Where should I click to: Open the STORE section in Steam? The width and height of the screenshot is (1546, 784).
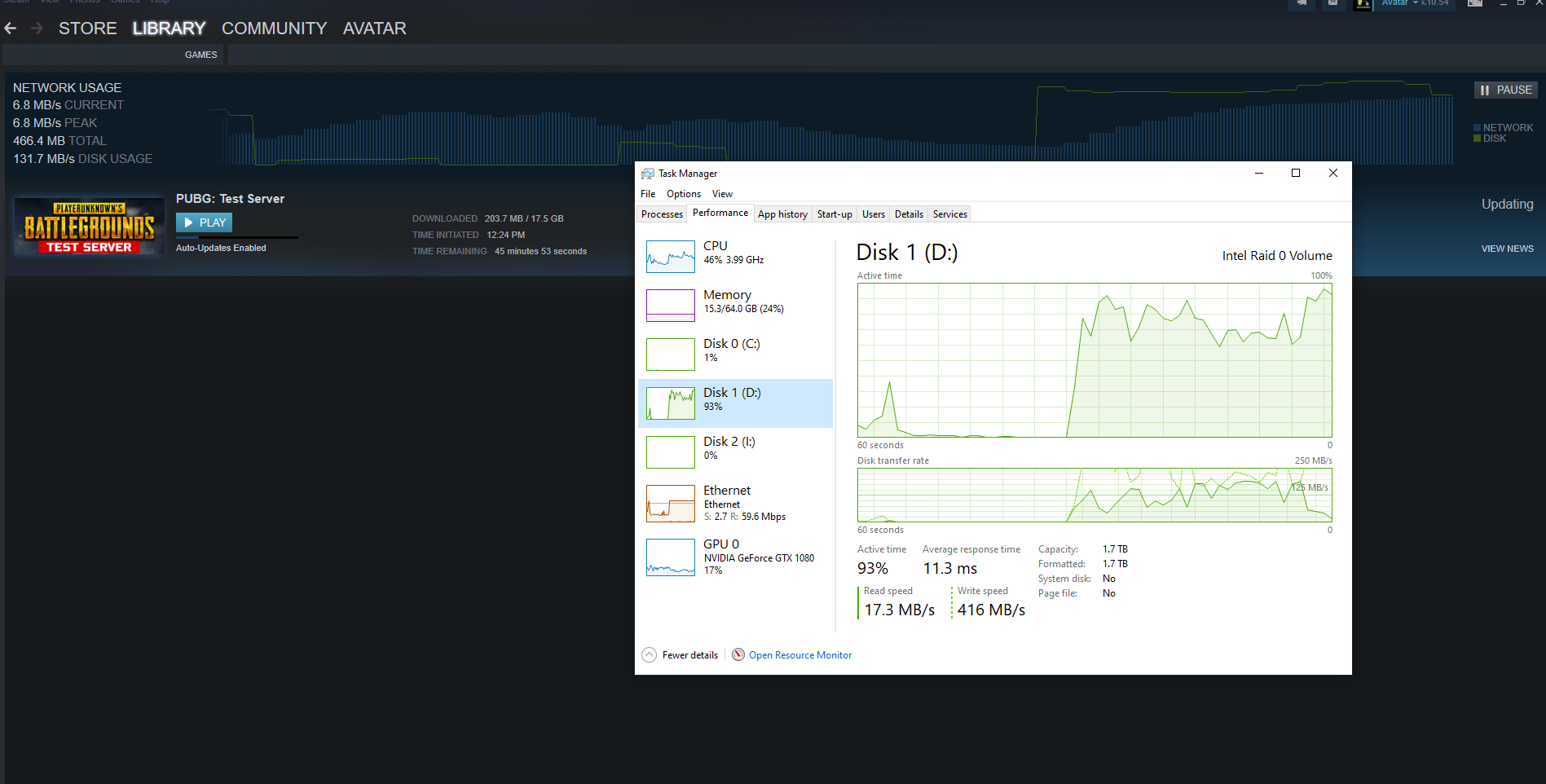(x=87, y=29)
